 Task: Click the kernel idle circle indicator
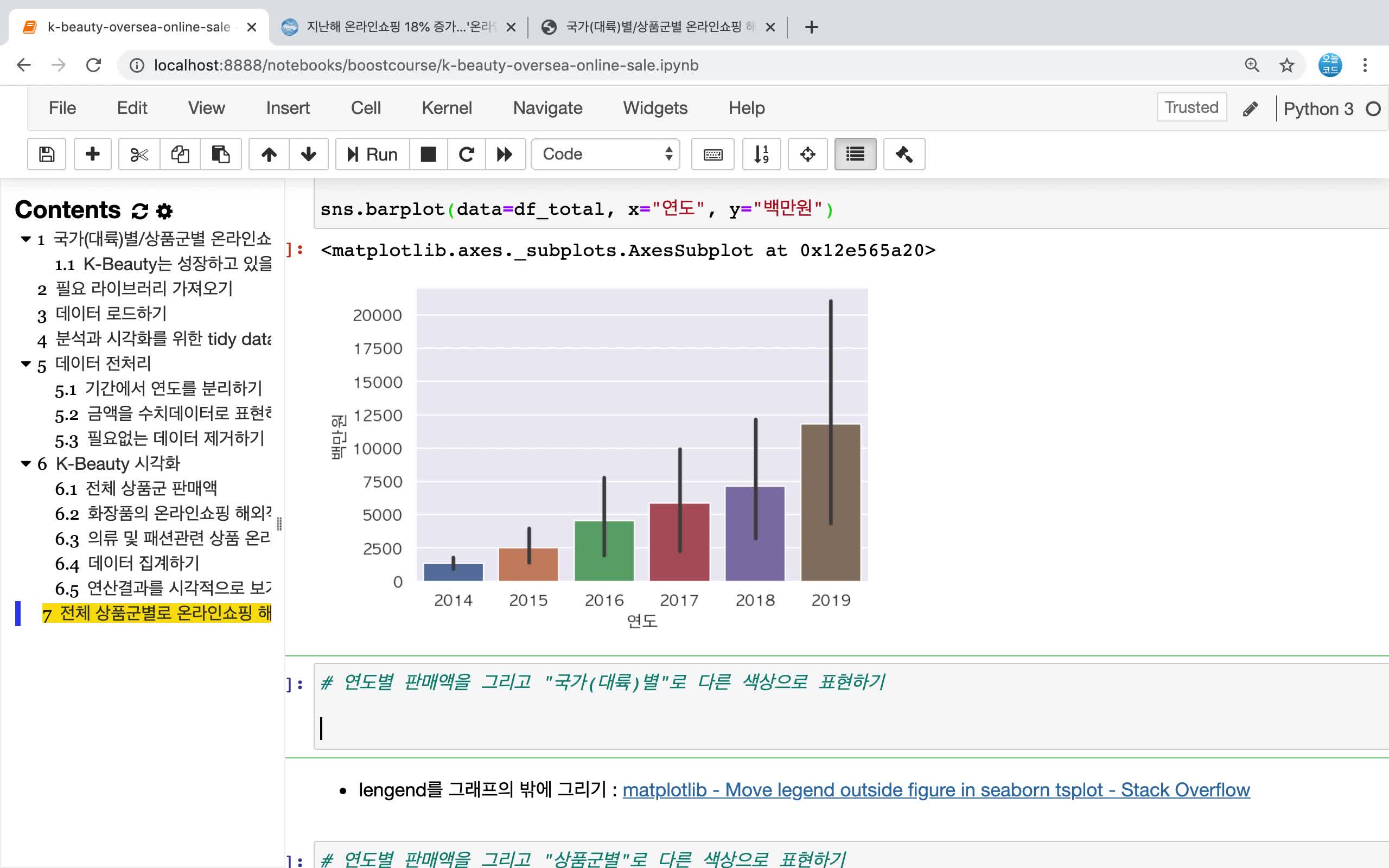(1373, 108)
